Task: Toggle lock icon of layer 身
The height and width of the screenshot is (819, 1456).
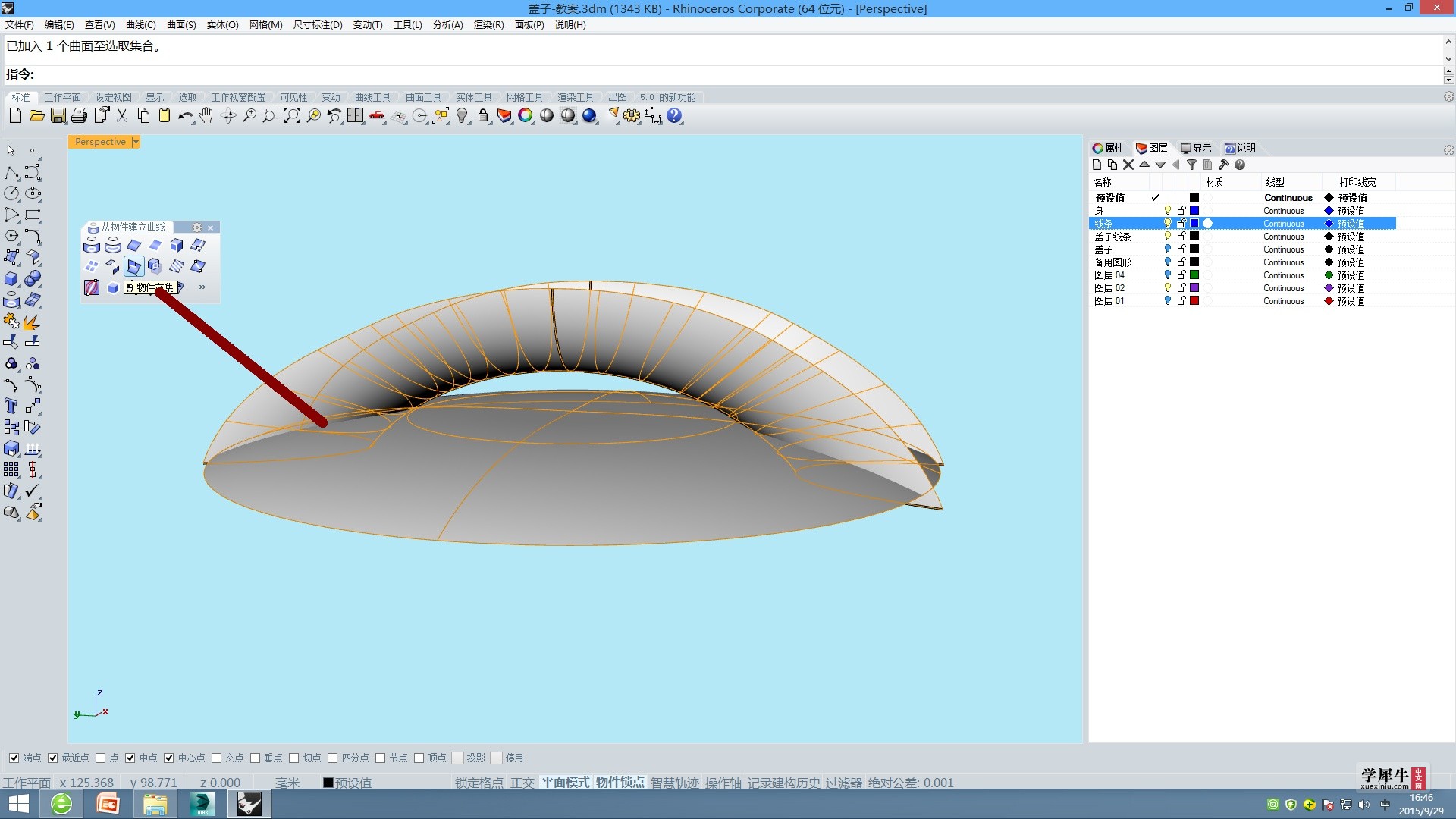Action: pyautogui.click(x=1181, y=210)
